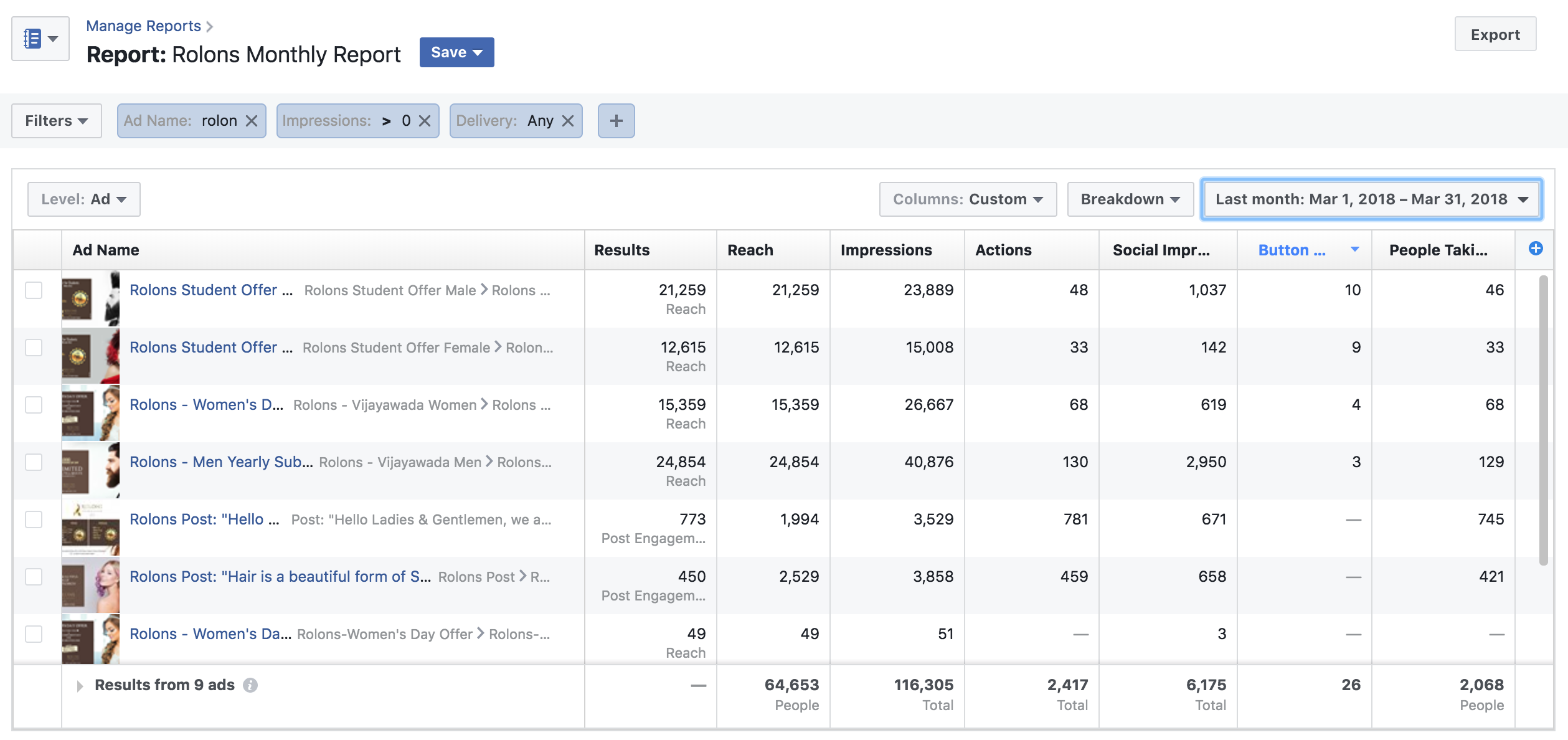Remove the Impressions filter chip
1568x740 pixels.
point(425,121)
